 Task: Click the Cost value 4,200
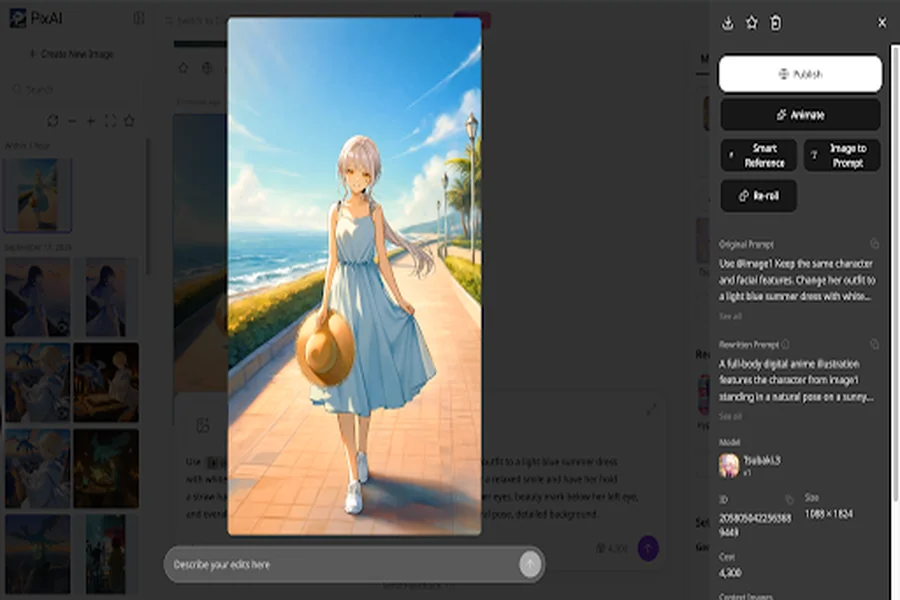point(730,572)
